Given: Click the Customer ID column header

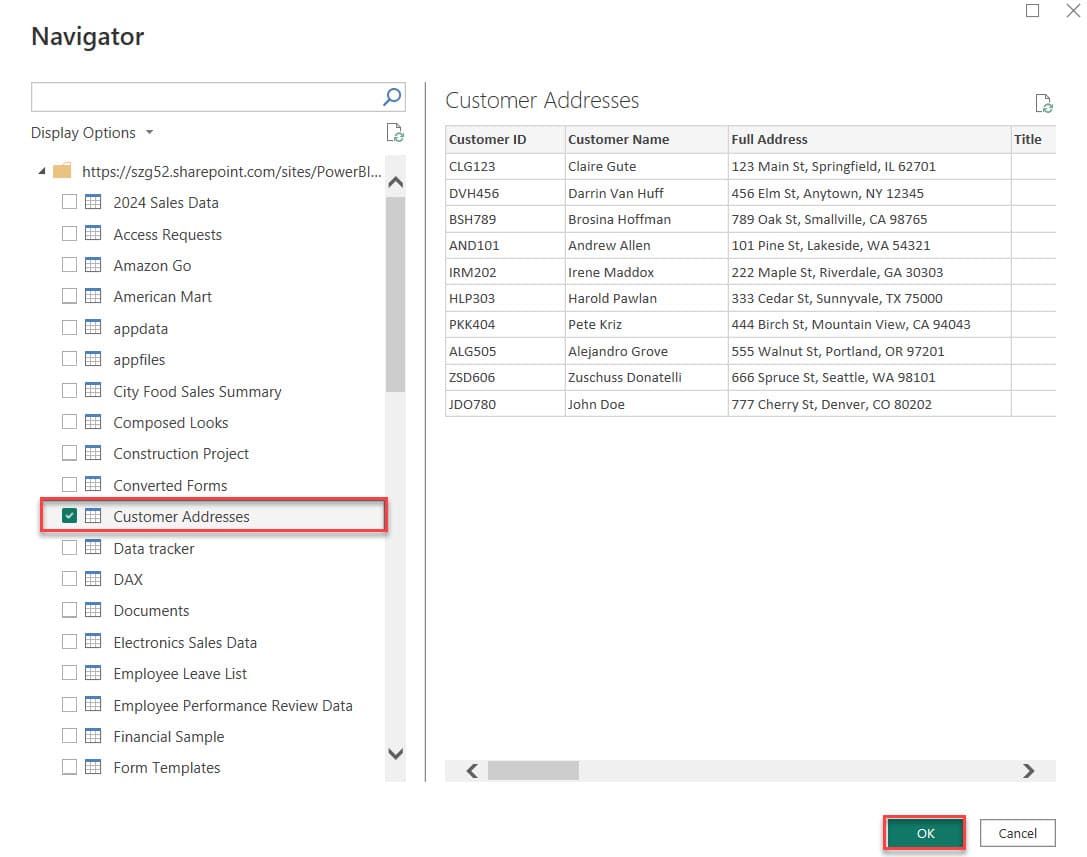Looking at the screenshot, I should click(487, 139).
